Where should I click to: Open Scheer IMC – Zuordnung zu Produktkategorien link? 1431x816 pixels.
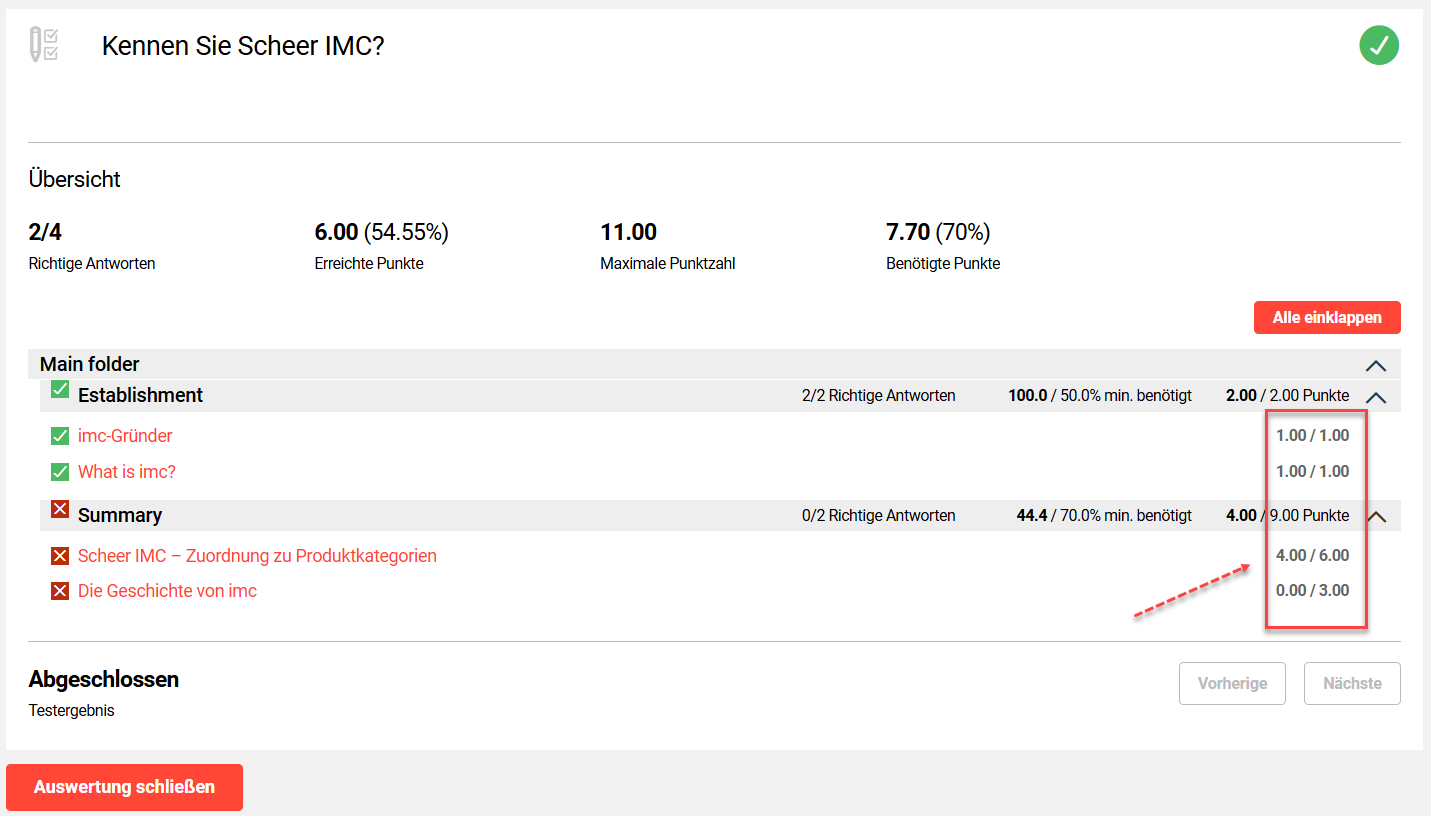coord(257,556)
